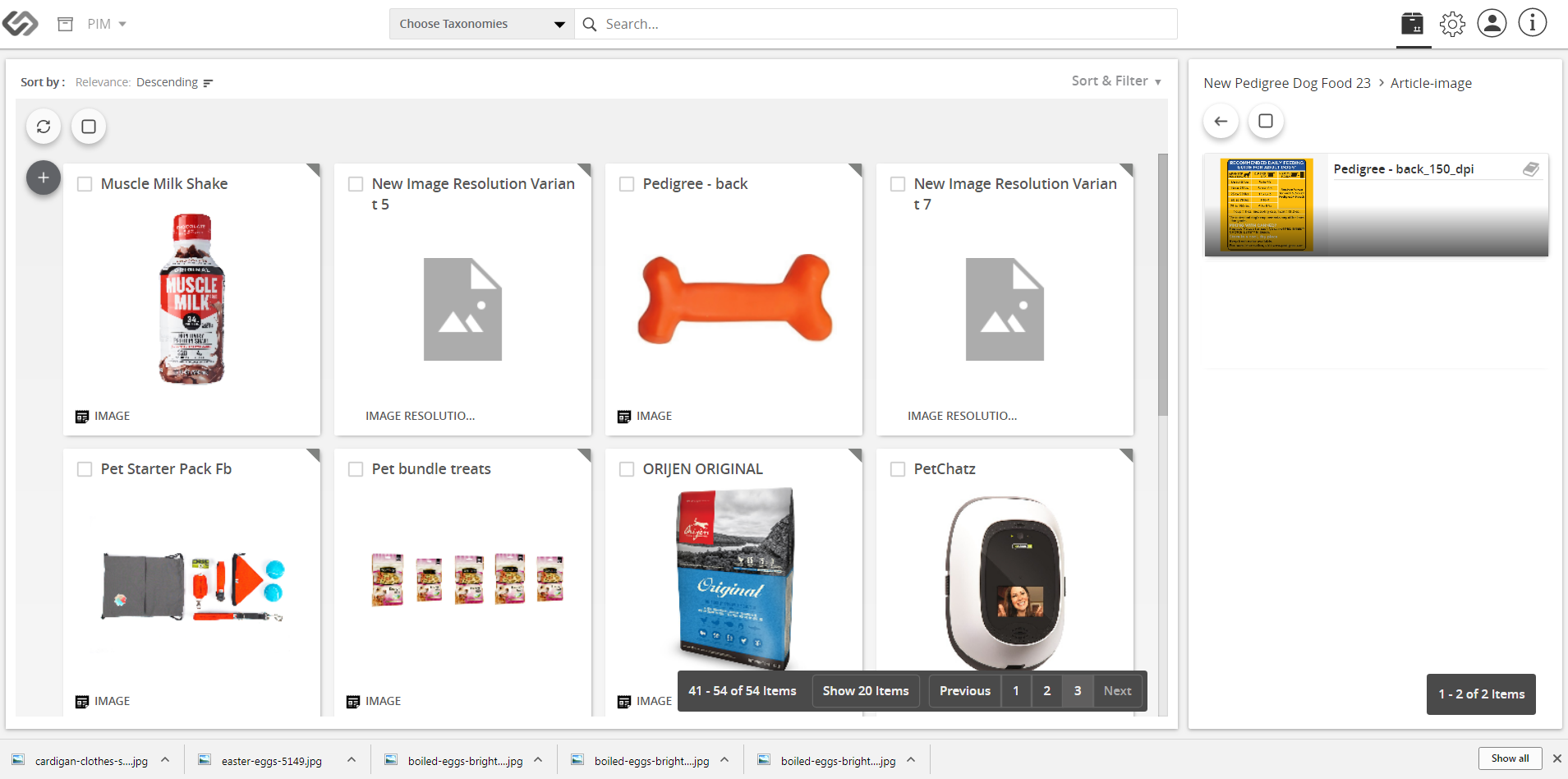Open the Show 20 Items page size menu
The image size is (1568, 779).
[866, 691]
